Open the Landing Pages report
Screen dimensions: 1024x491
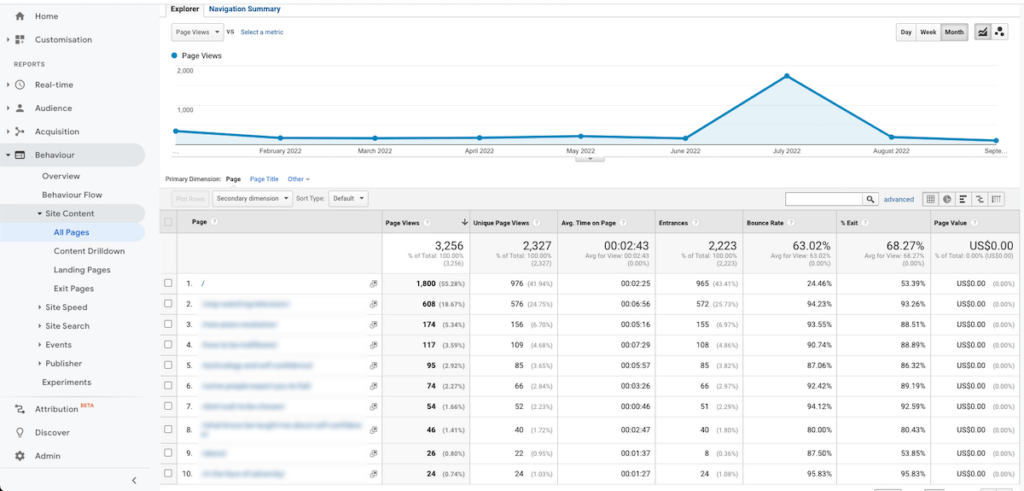coord(82,270)
